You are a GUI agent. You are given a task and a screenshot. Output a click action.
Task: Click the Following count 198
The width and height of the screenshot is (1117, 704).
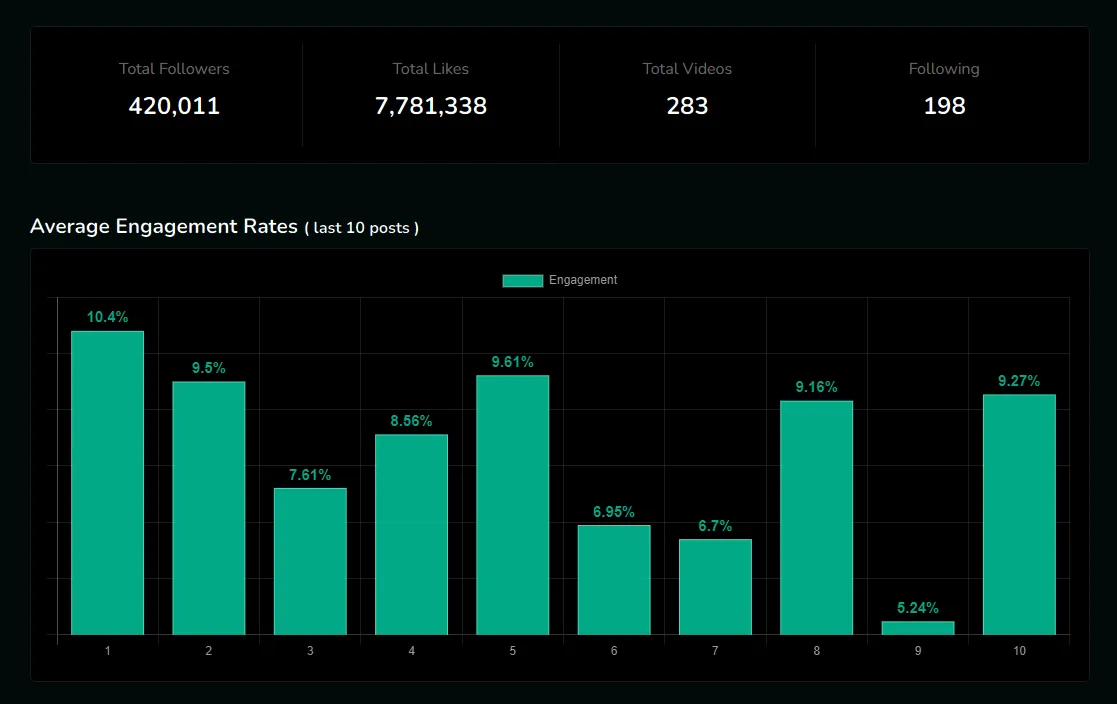coord(944,106)
